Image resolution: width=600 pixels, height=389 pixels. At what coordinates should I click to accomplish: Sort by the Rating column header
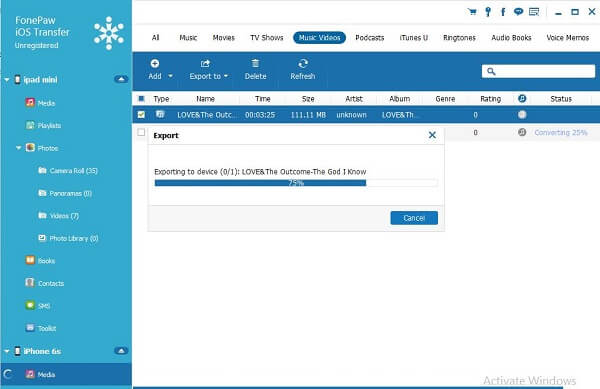(491, 99)
